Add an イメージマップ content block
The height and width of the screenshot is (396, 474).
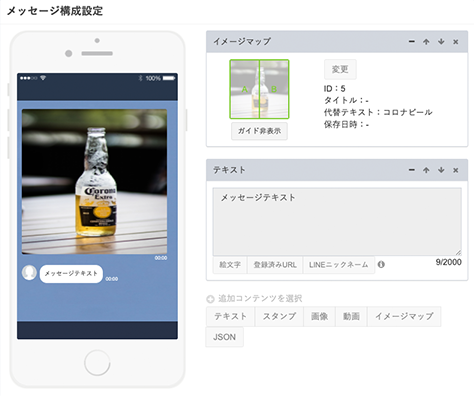click(x=404, y=316)
